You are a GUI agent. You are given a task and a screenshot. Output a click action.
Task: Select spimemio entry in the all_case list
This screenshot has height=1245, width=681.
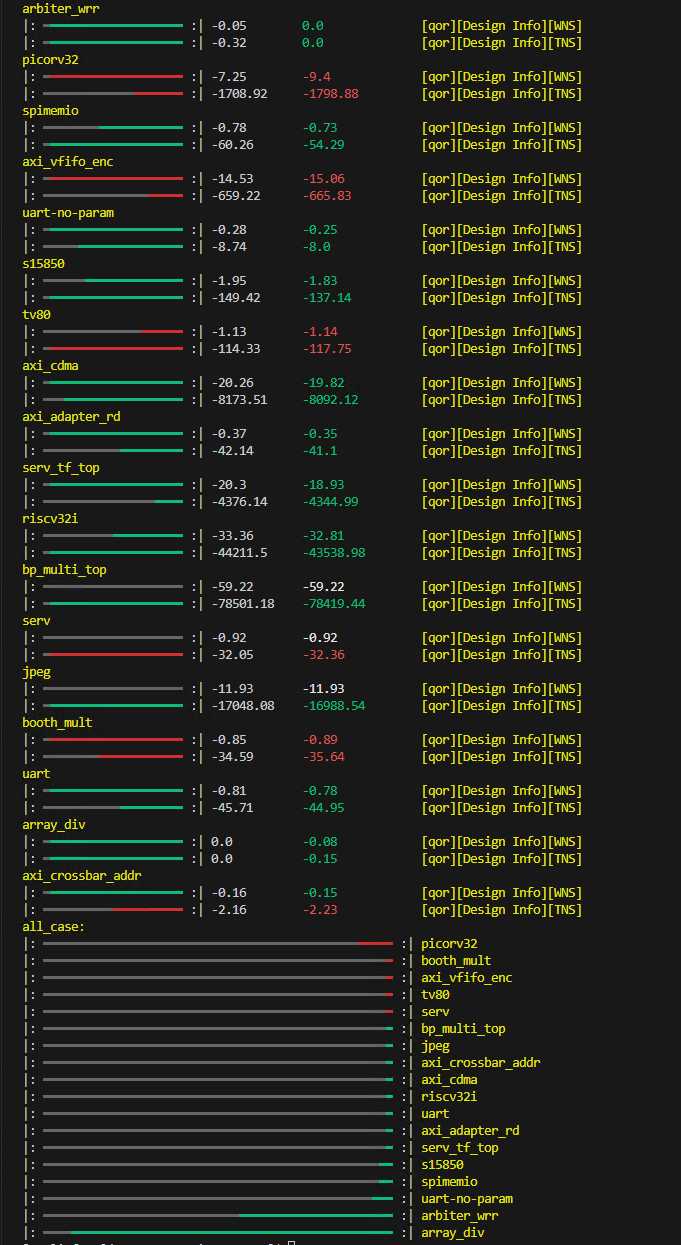pyautogui.click(x=449, y=1182)
